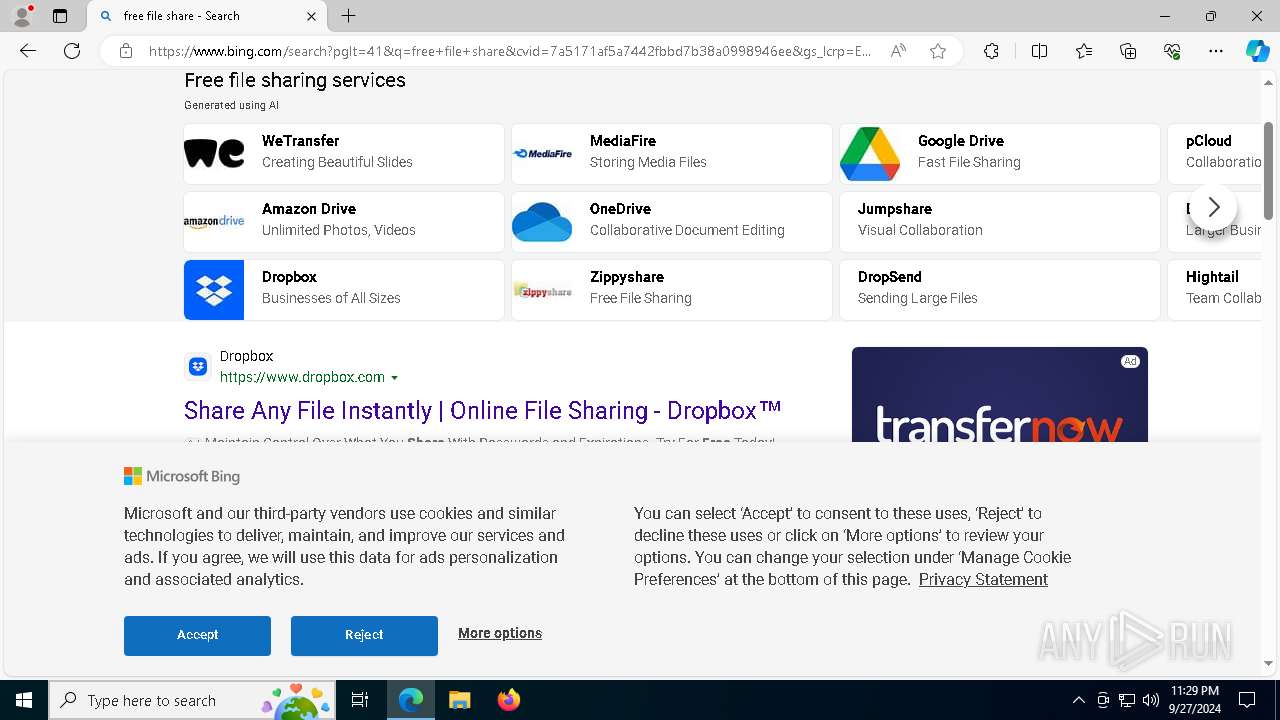Click the MediaFire logo

click(x=542, y=153)
